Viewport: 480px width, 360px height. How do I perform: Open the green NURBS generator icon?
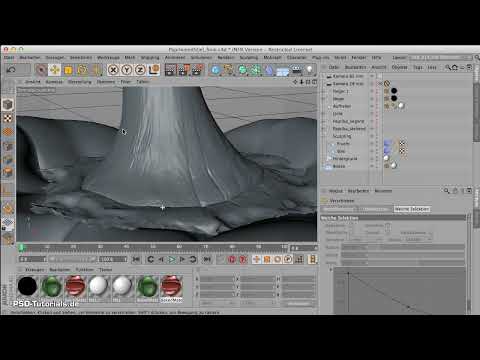tap(242, 70)
